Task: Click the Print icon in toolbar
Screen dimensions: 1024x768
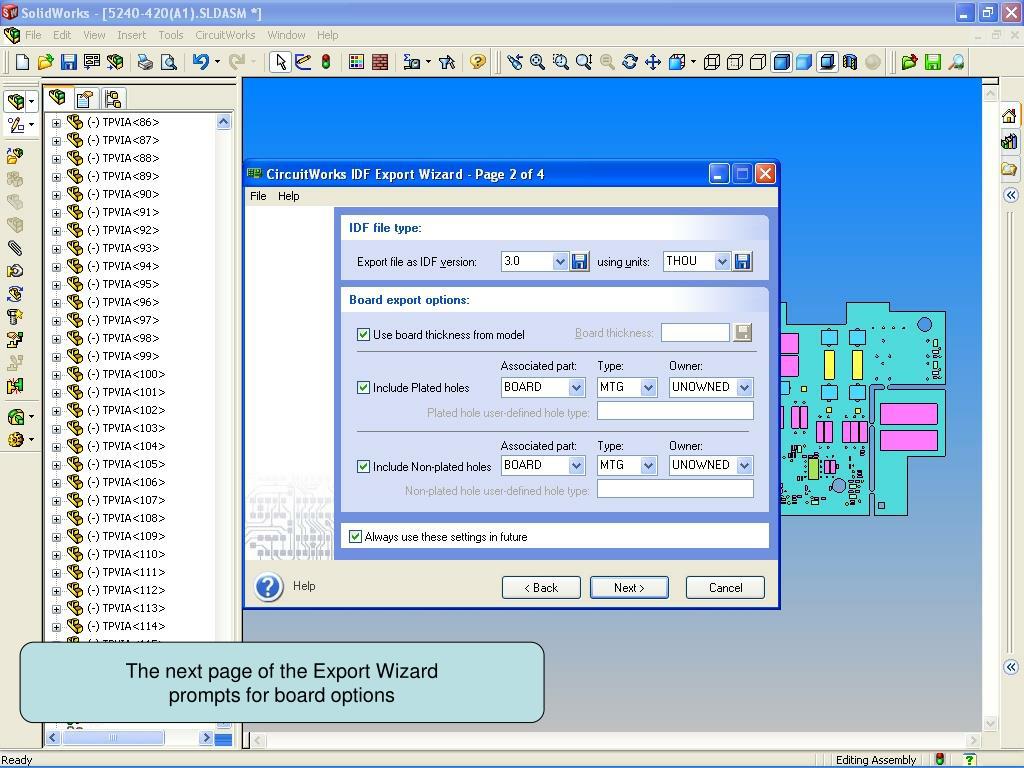Action: pos(145,62)
